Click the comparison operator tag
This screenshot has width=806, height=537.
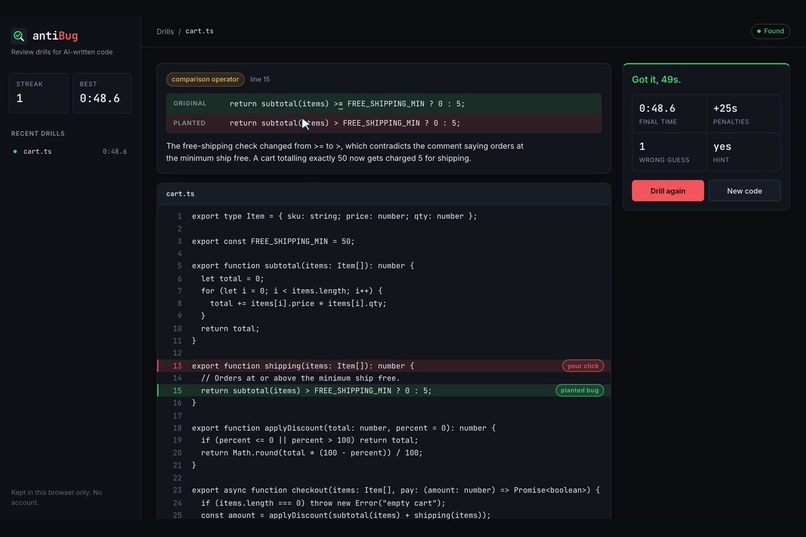205,79
